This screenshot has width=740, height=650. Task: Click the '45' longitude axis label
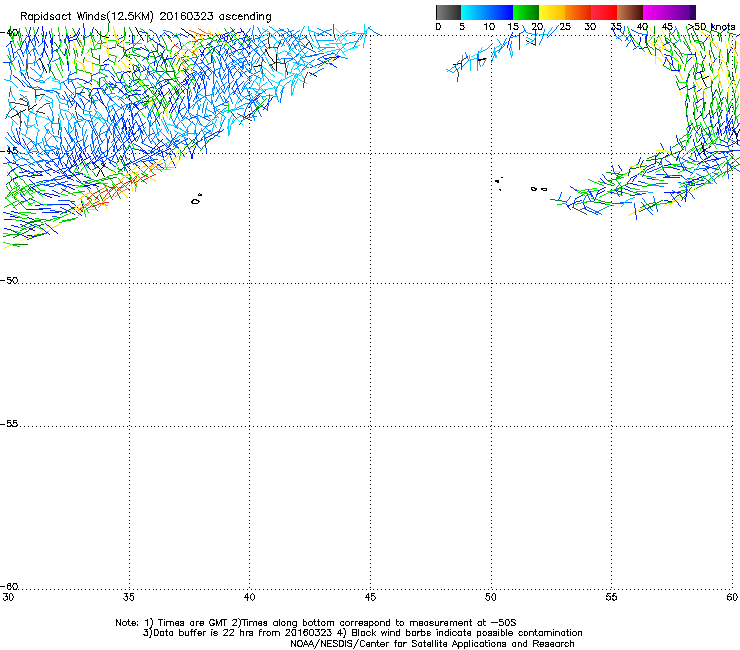[370, 597]
